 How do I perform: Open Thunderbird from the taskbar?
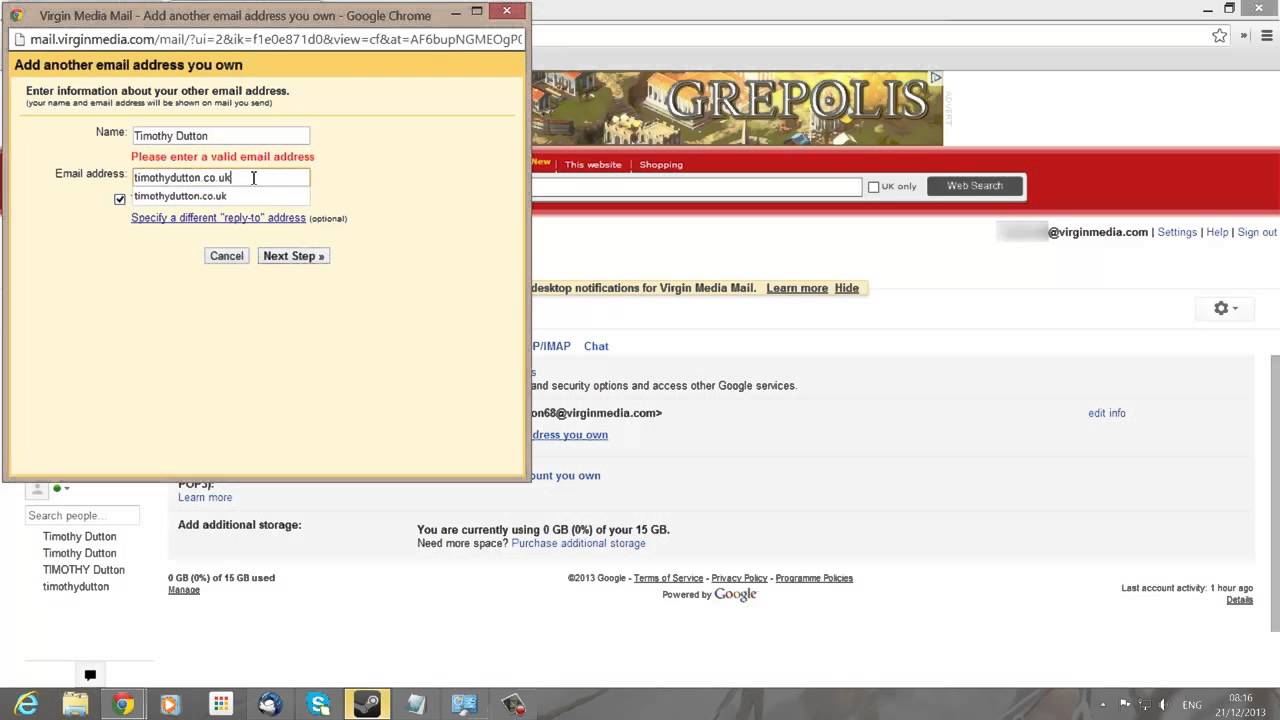coord(269,704)
